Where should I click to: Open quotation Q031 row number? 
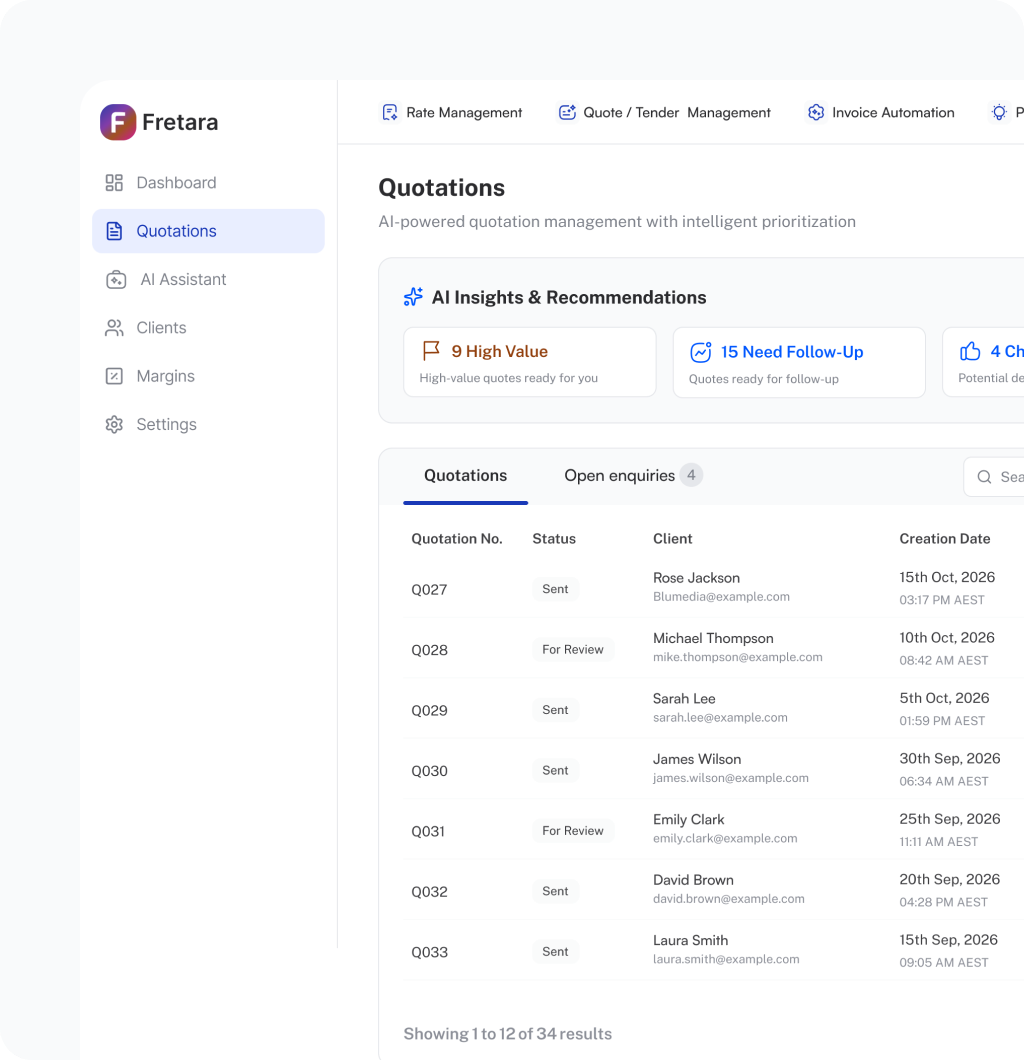click(x=428, y=832)
